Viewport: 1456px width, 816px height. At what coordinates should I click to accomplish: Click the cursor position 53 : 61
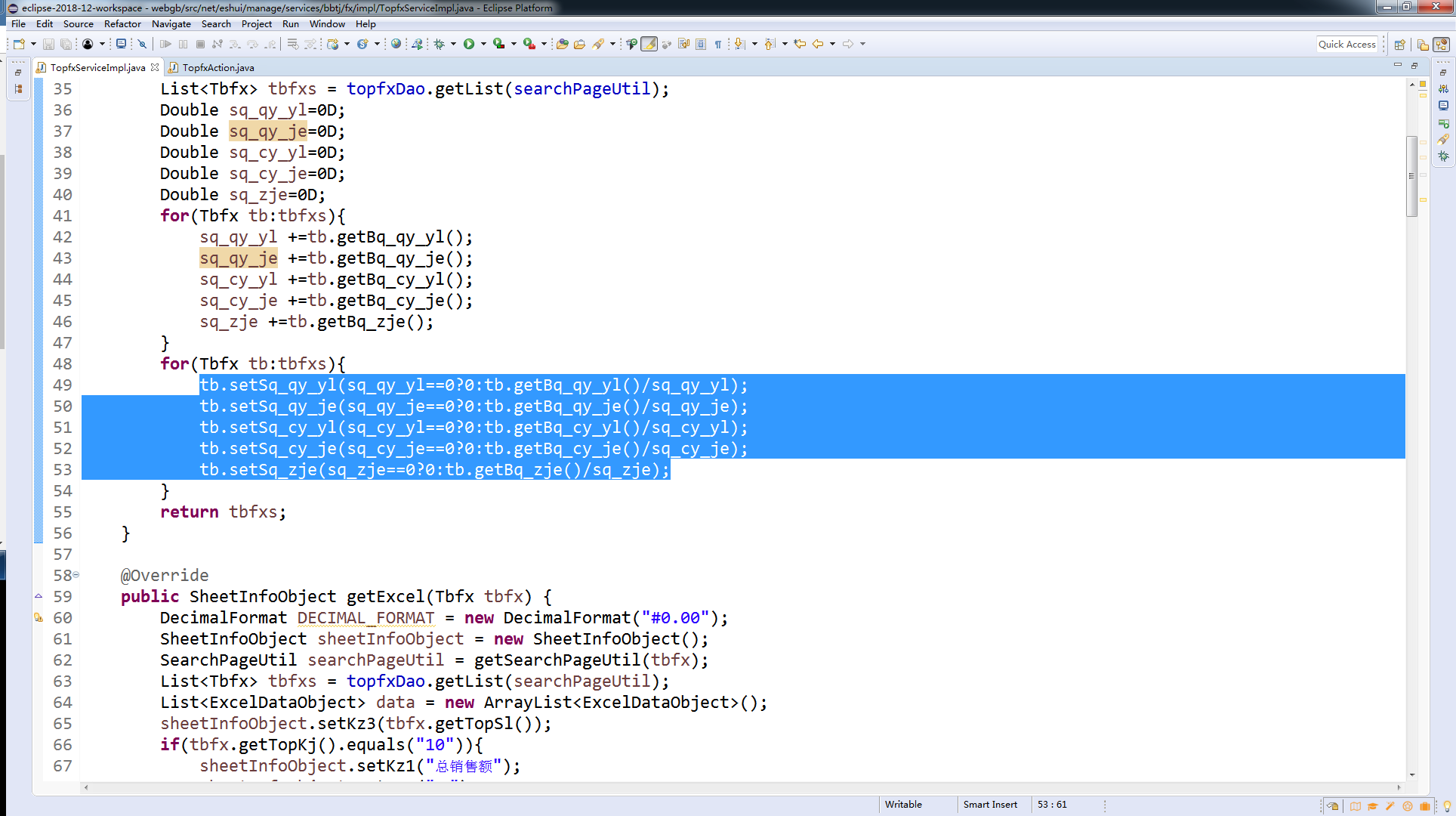pyautogui.click(x=1052, y=805)
